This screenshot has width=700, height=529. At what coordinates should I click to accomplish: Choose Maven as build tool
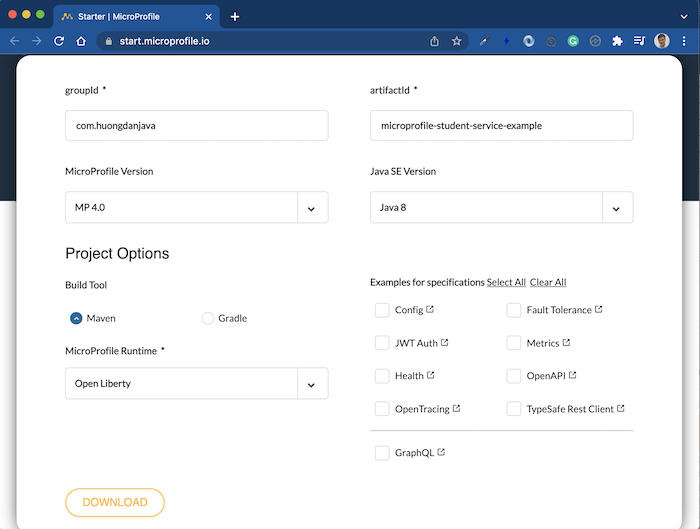tap(76, 318)
